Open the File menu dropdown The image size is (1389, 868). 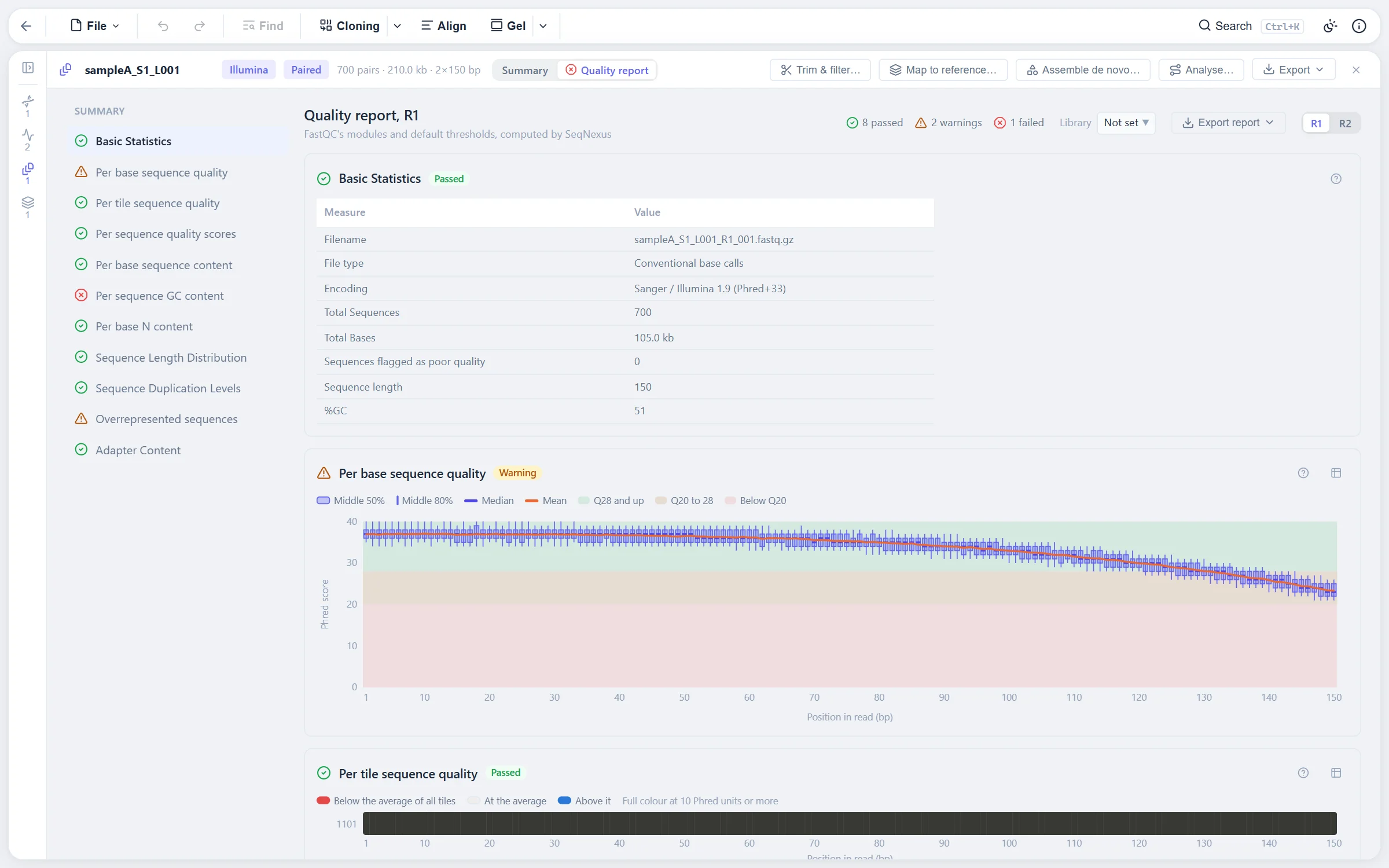[95, 26]
